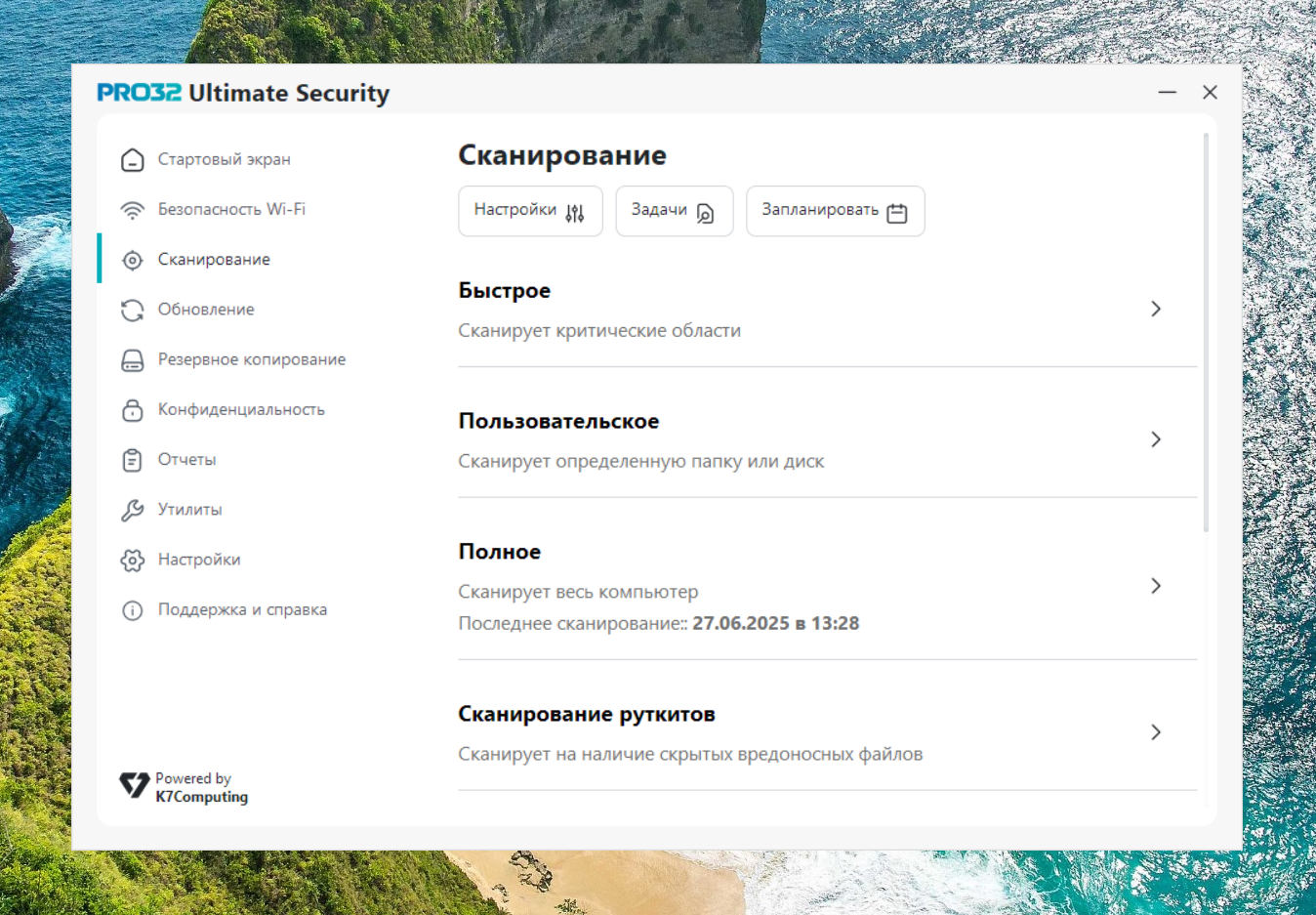Click the Задачи button
The height and width of the screenshot is (915, 1316).
pyautogui.click(x=674, y=211)
